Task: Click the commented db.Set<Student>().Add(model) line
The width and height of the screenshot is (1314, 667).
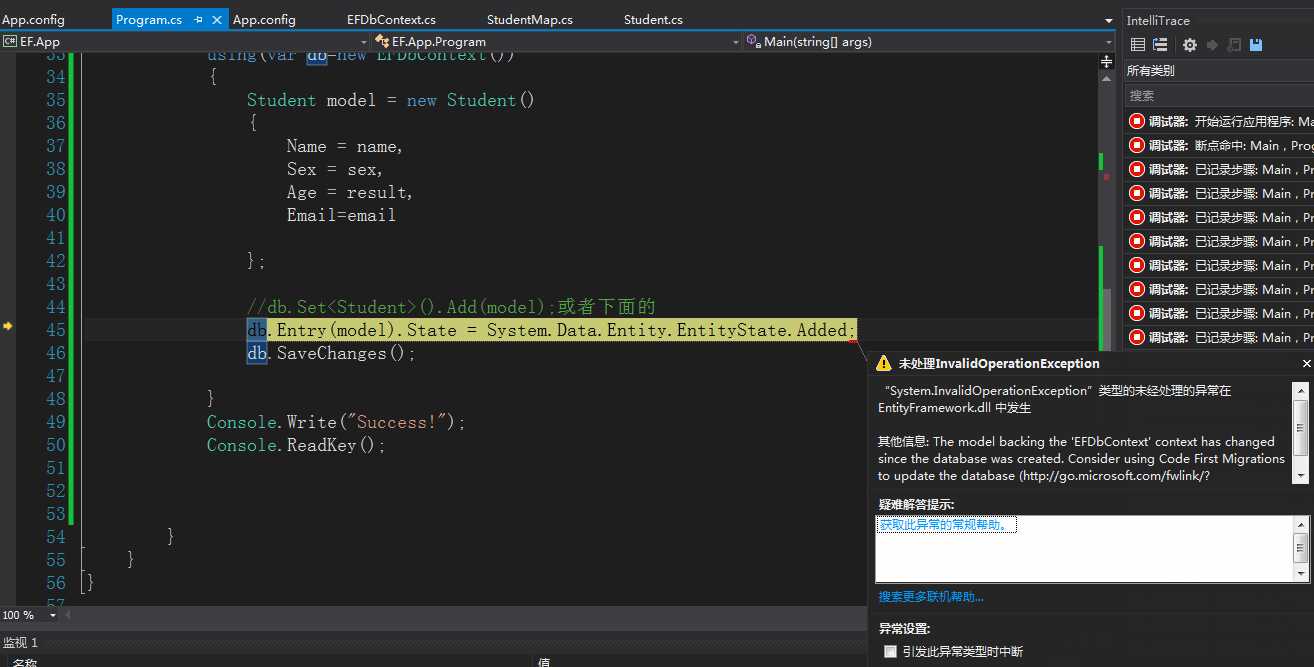Action: [451, 307]
